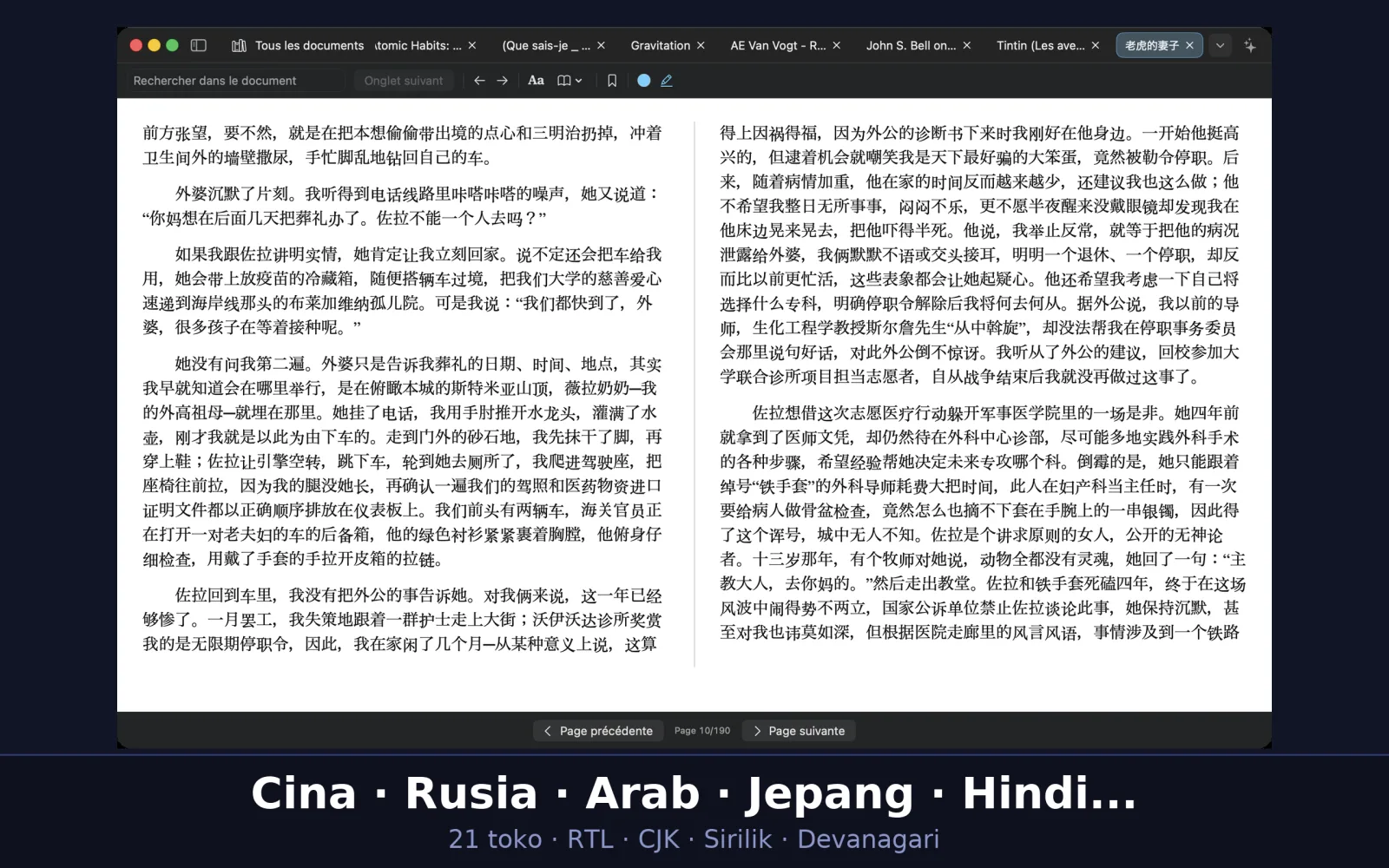Go forward with the right arrow
This screenshot has height=868, width=1389.
pyautogui.click(x=502, y=81)
